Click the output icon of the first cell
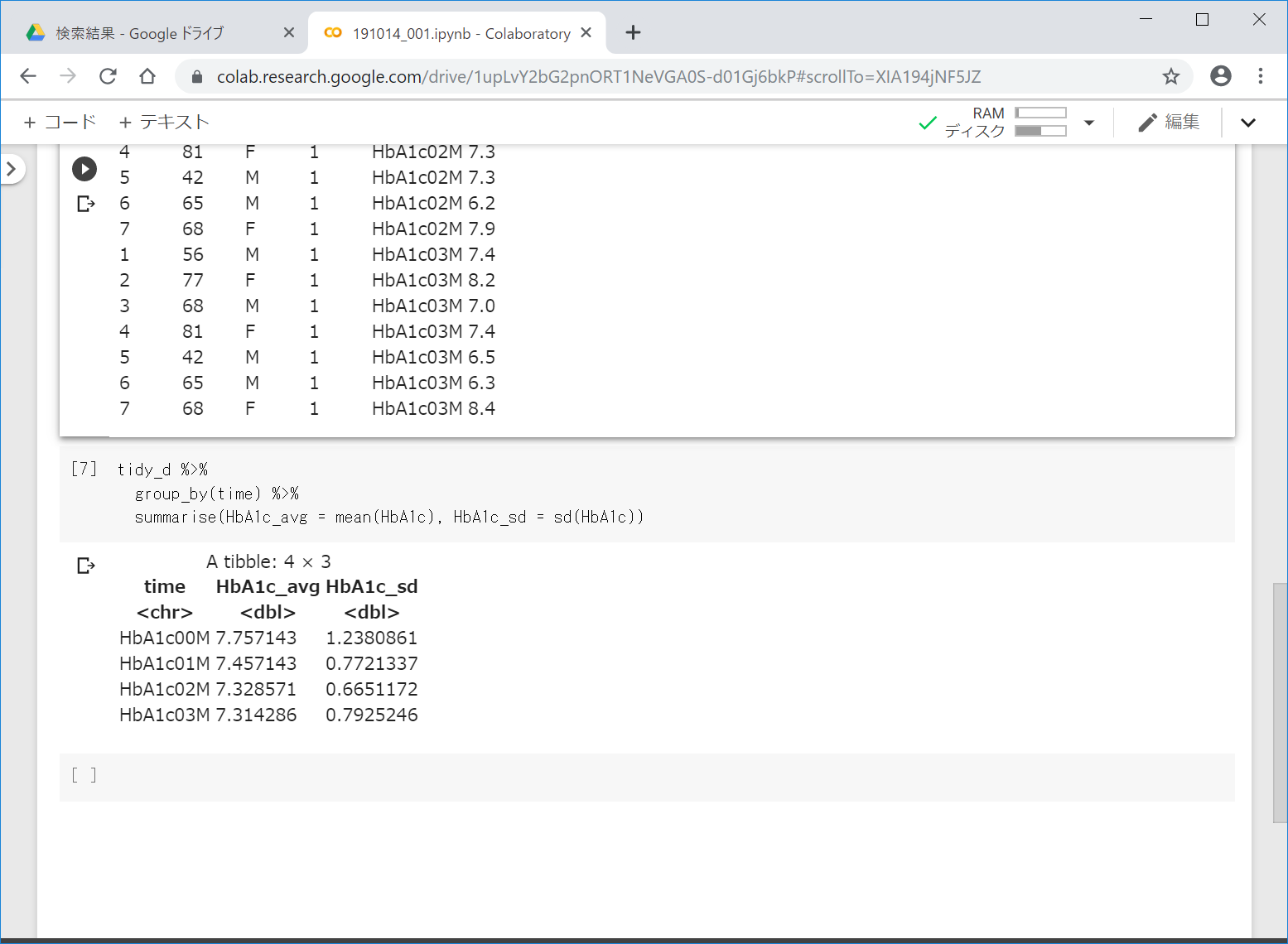 (x=85, y=204)
